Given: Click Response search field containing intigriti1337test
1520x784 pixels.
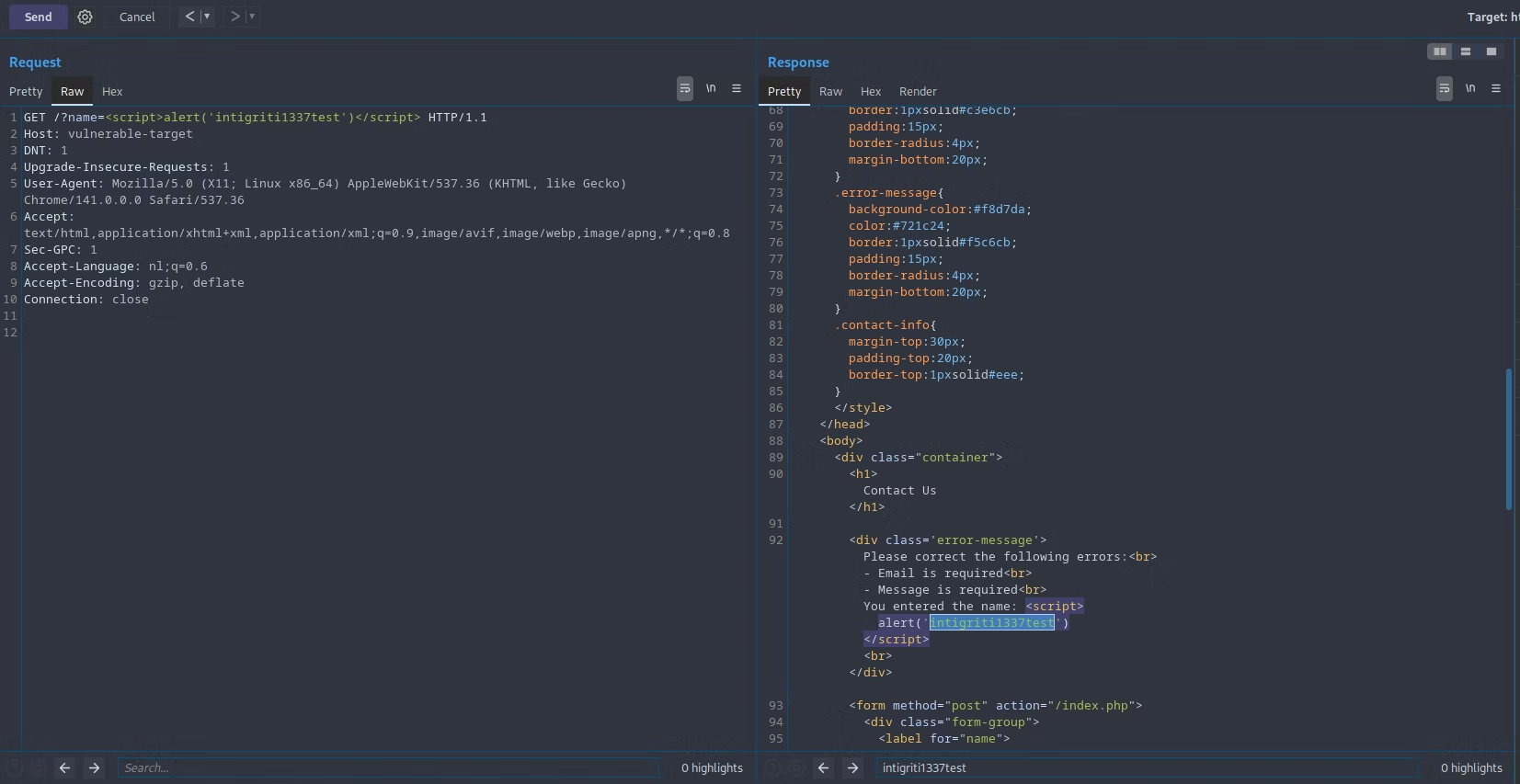Looking at the screenshot, I should click(1147, 767).
